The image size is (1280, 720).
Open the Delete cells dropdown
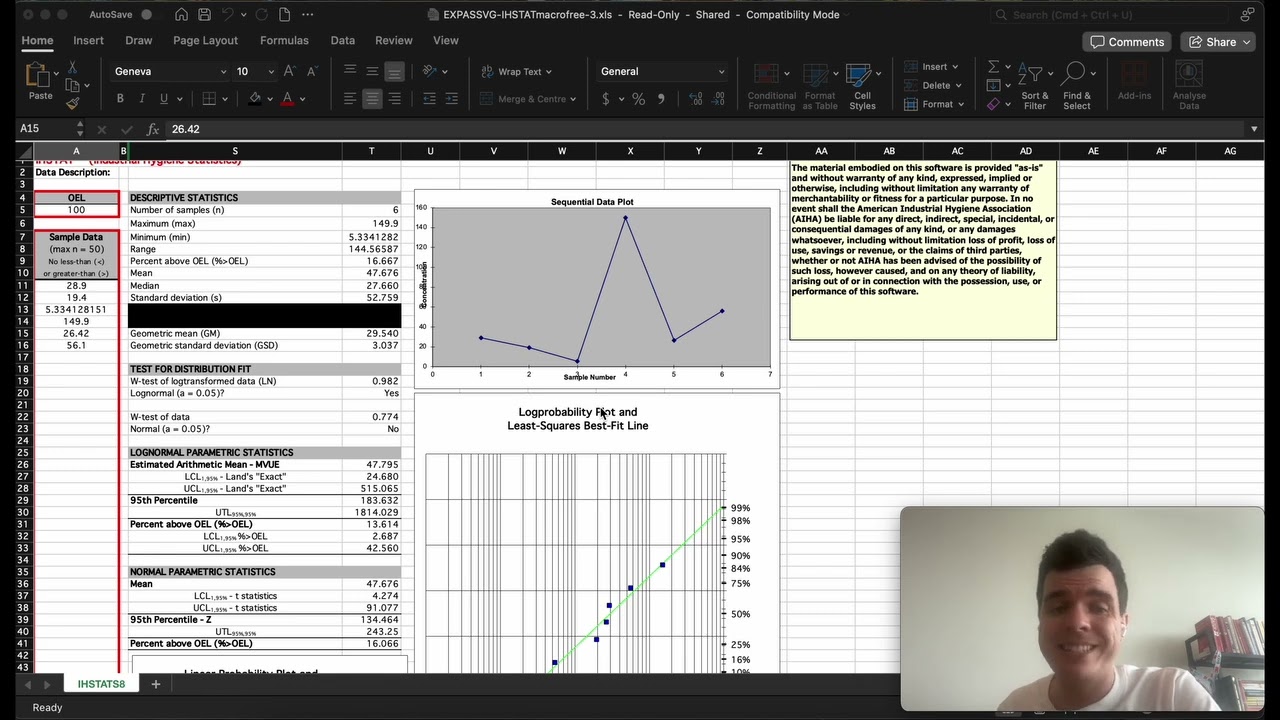[961, 85]
